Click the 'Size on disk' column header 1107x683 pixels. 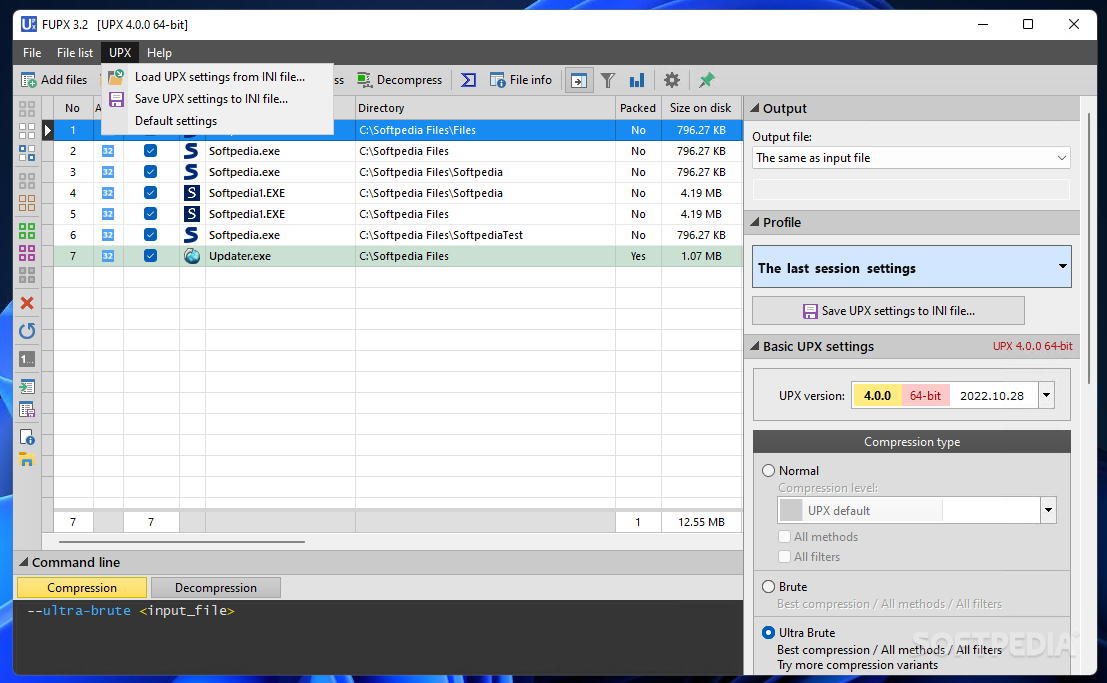tap(701, 108)
